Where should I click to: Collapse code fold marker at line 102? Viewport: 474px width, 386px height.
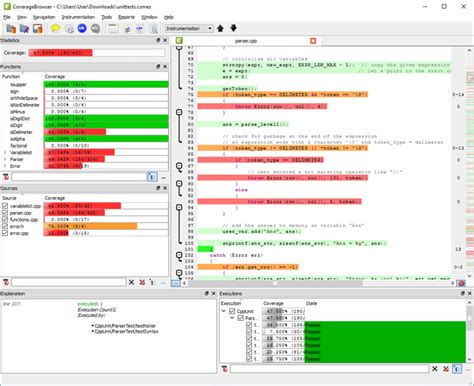click(179, 255)
